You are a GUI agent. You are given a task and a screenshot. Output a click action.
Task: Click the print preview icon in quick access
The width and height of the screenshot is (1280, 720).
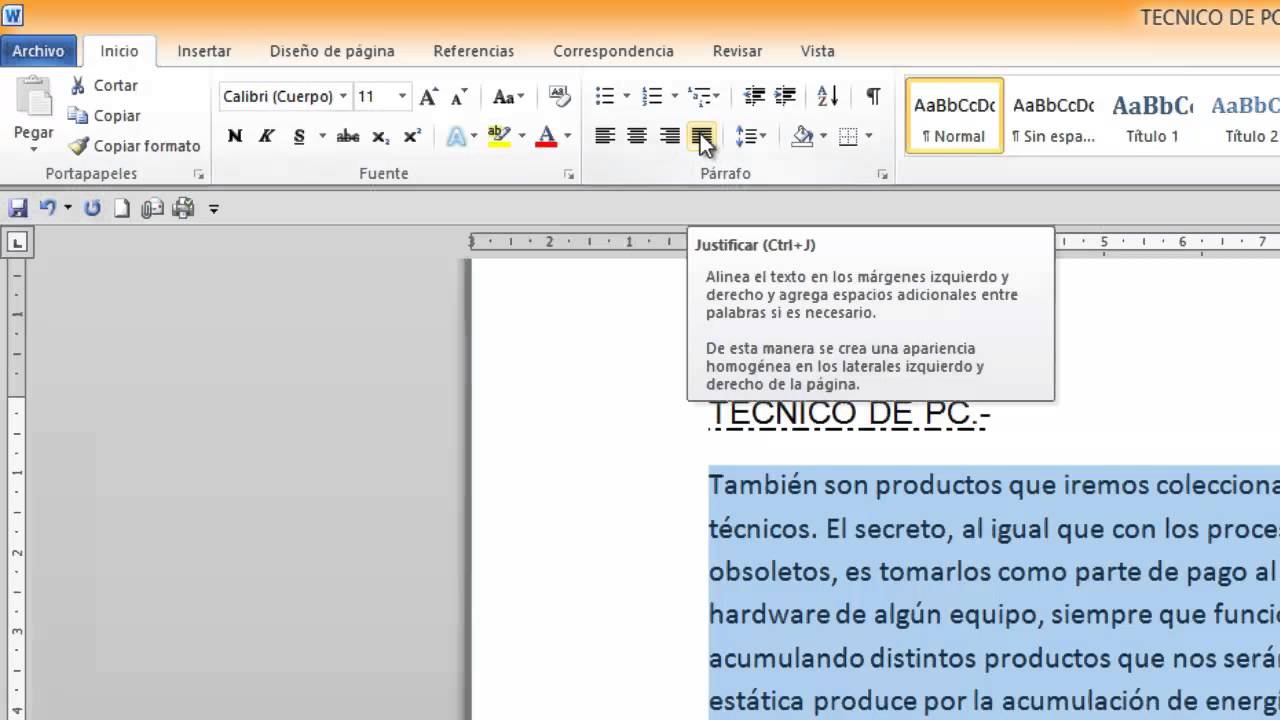click(152, 208)
